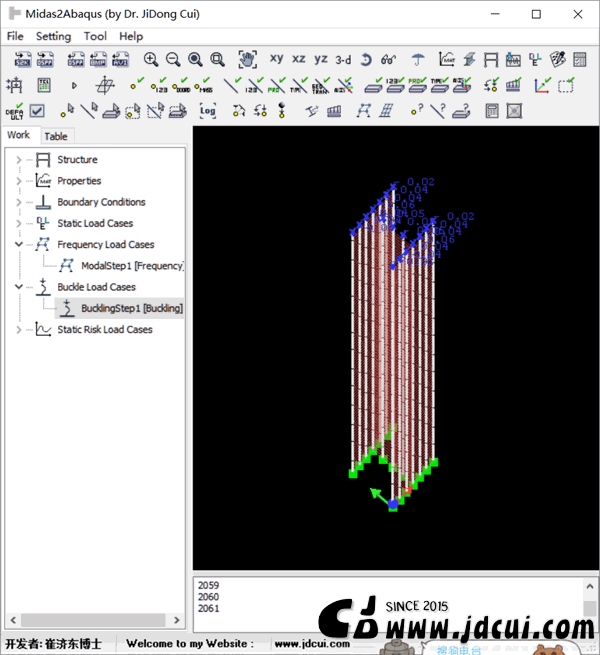Switch to the 3-d view

coord(343,60)
